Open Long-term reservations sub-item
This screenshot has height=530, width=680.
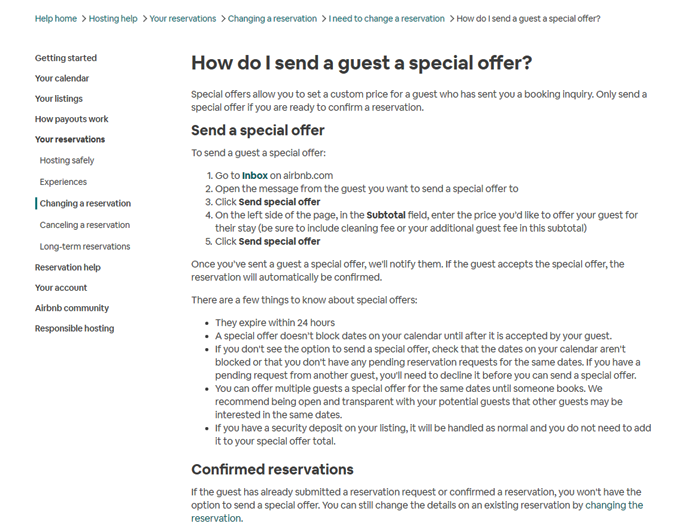tap(85, 246)
